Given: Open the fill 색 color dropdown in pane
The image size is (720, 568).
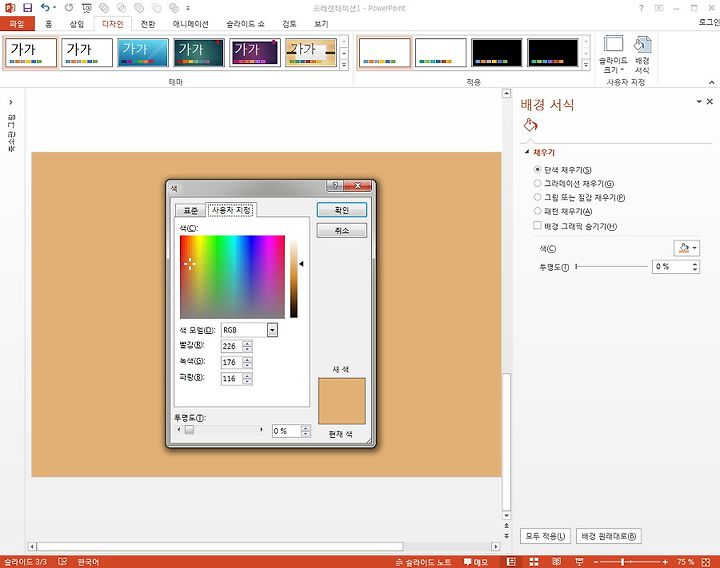Looking at the screenshot, I should [x=686, y=248].
